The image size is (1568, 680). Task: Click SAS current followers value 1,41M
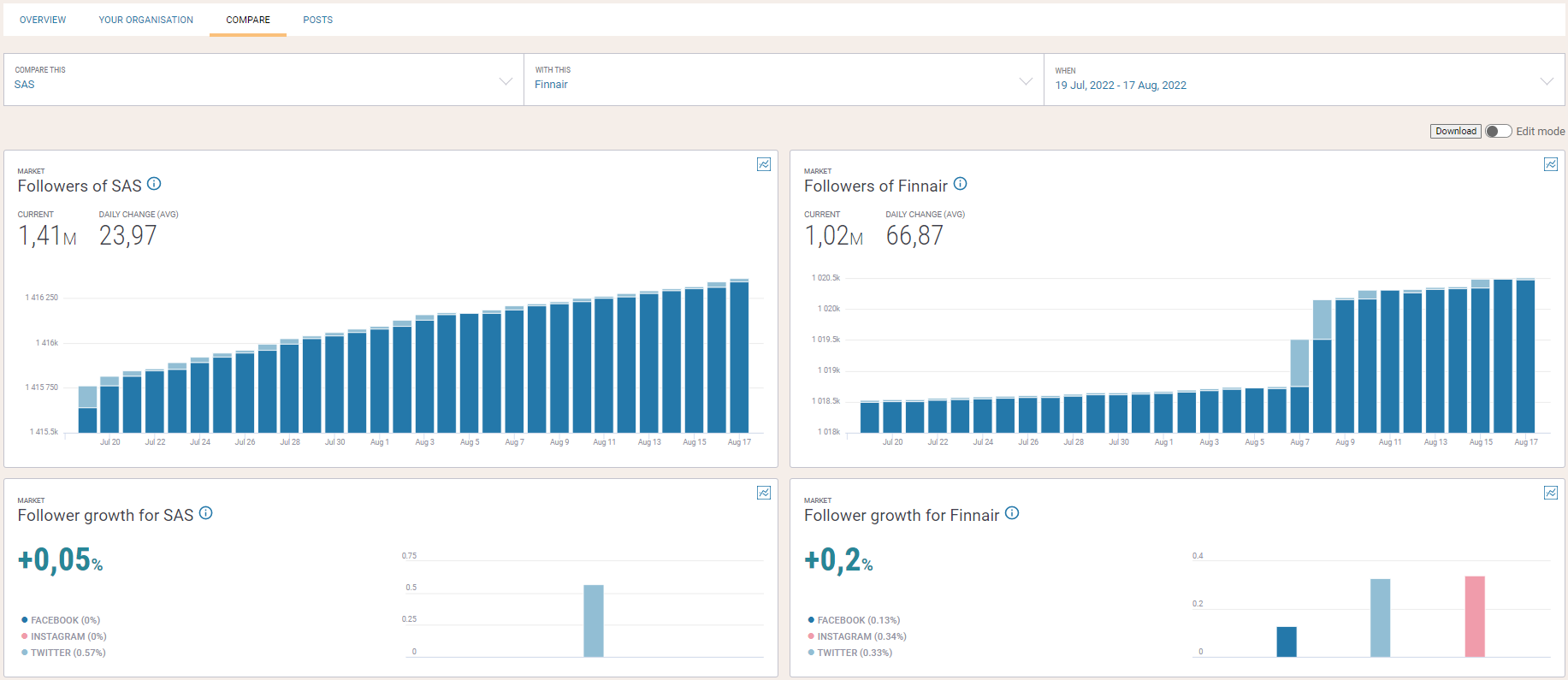tap(47, 235)
